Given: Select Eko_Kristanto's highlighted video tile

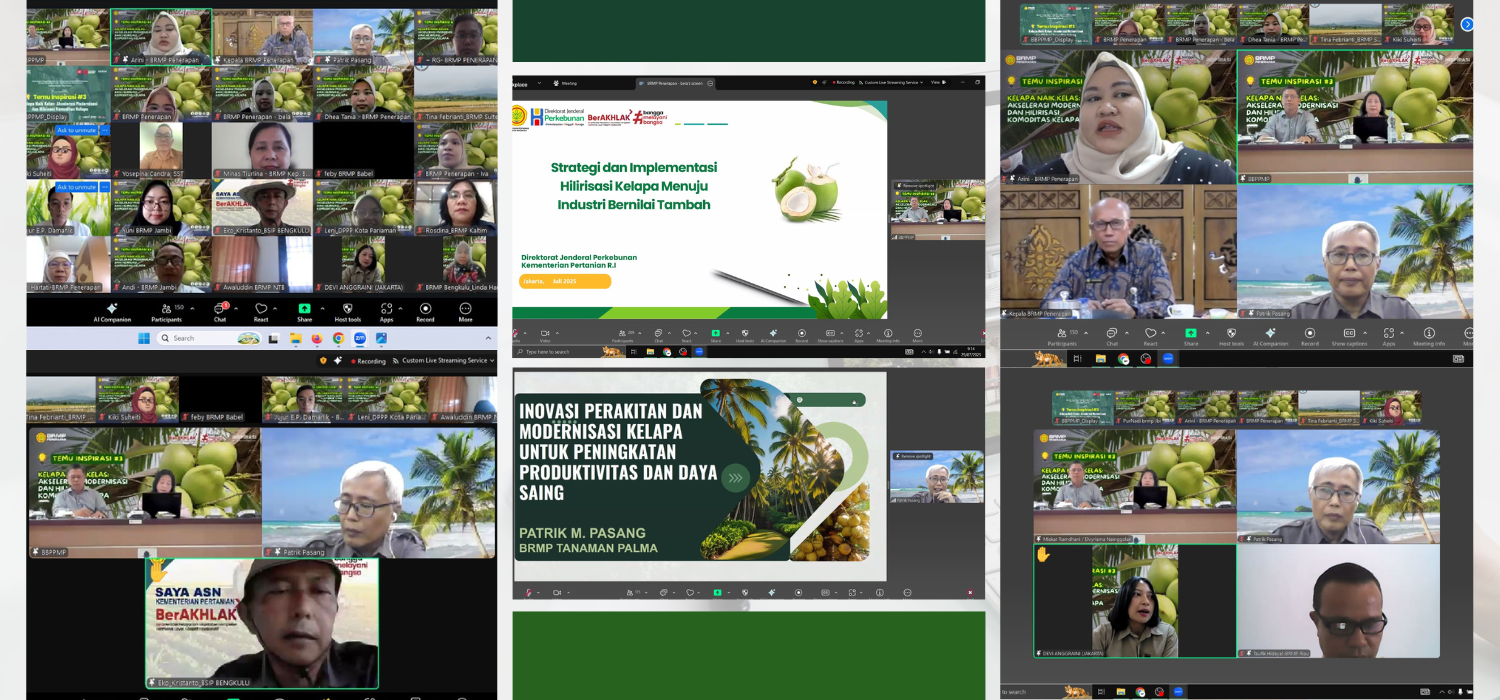Looking at the screenshot, I should click(262, 622).
